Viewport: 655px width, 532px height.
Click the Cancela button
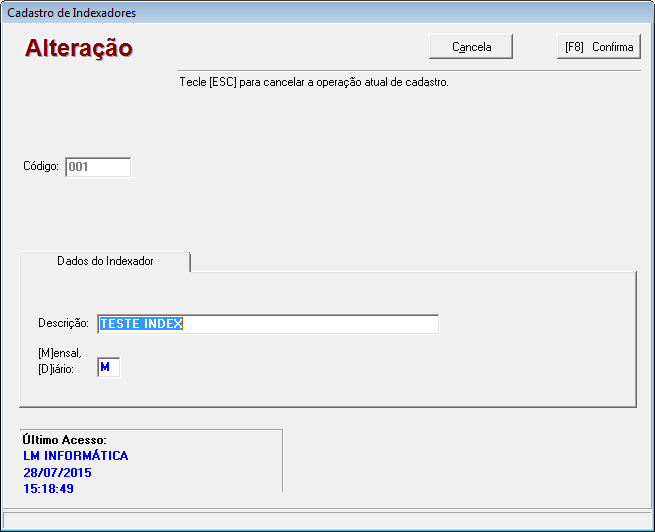tap(471, 46)
